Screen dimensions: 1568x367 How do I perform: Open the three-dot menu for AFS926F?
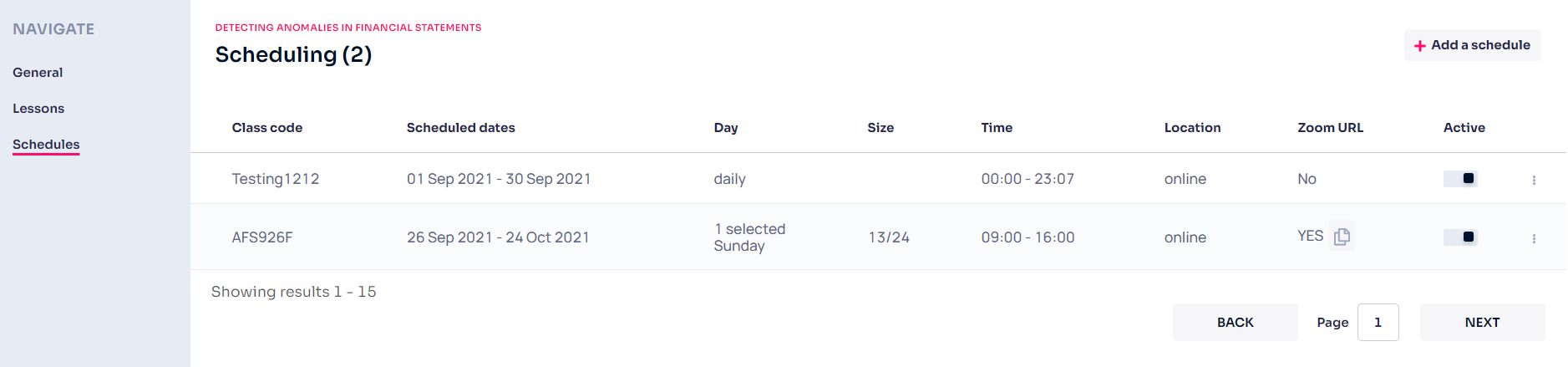[1534, 238]
